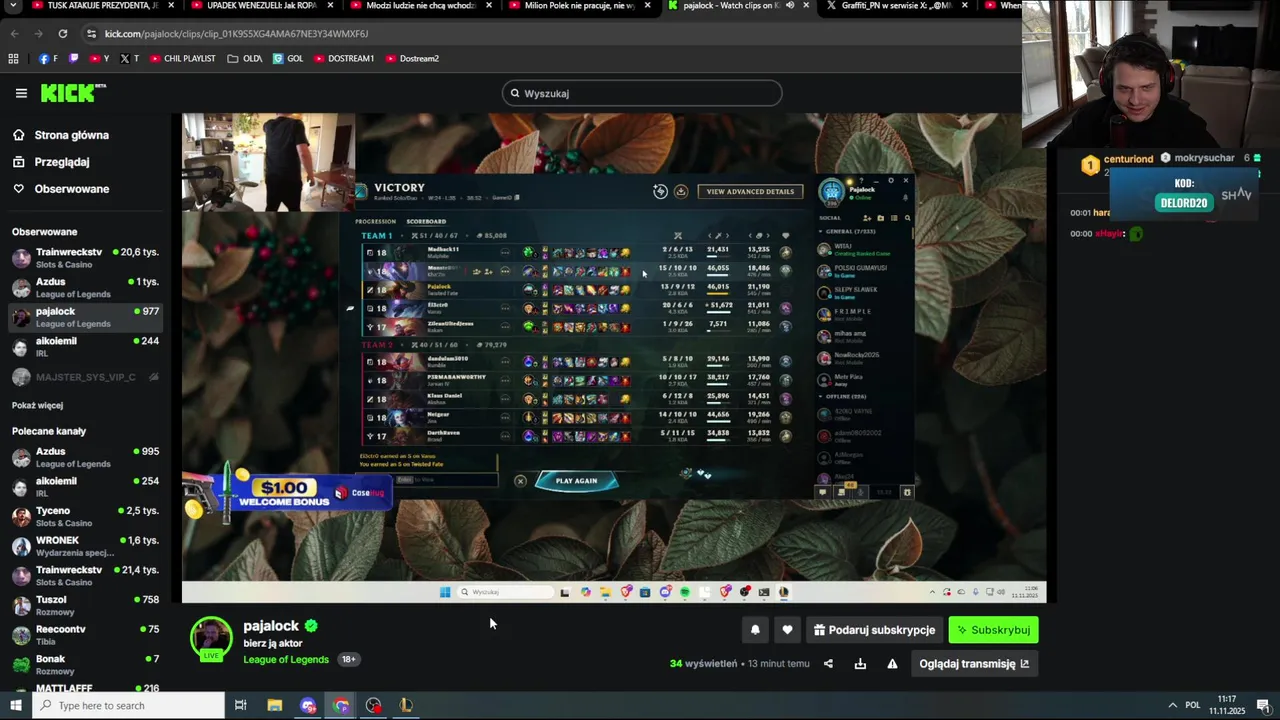Screen dimensions: 1280x720
Task: Go back in browser history
Action: (14, 33)
